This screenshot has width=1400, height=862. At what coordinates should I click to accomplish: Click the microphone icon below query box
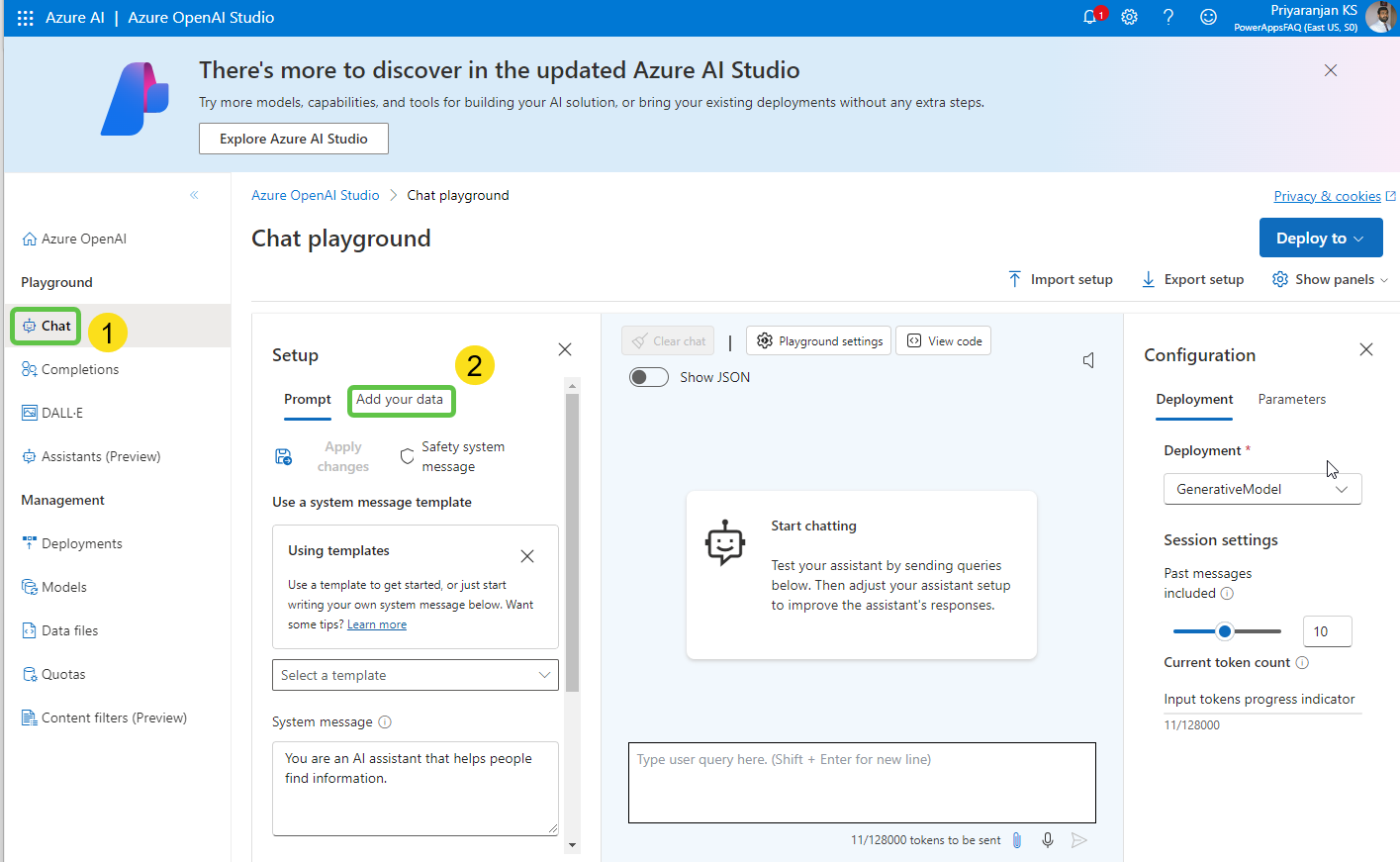(x=1047, y=840)
